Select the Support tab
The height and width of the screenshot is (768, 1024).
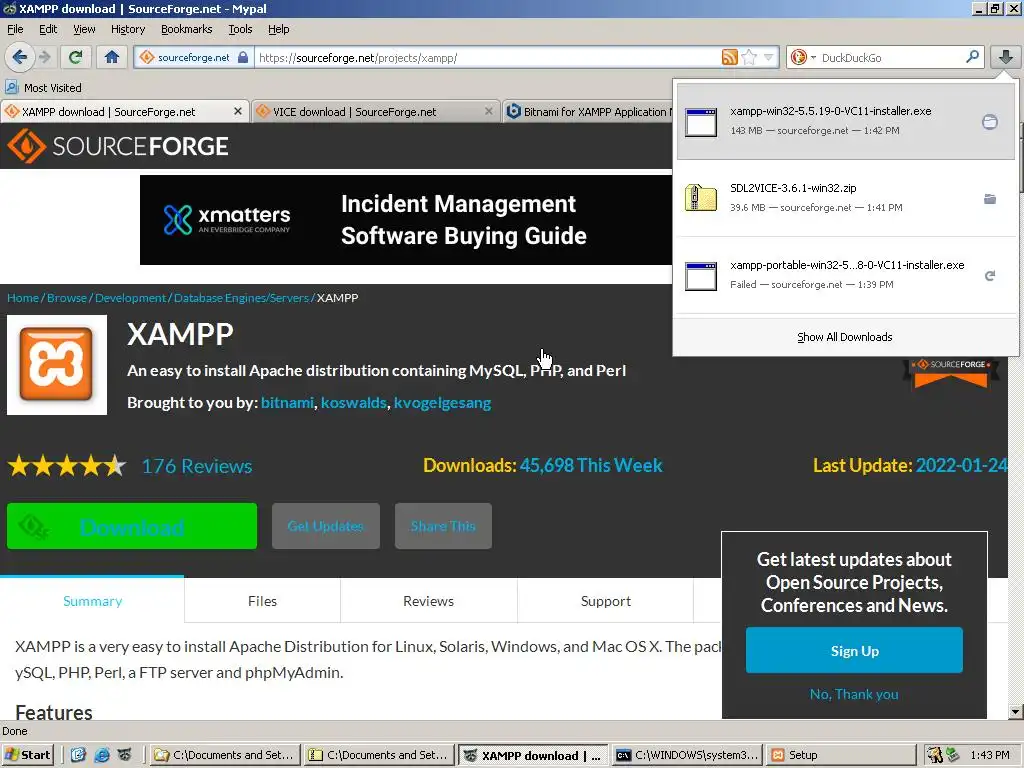606,601
